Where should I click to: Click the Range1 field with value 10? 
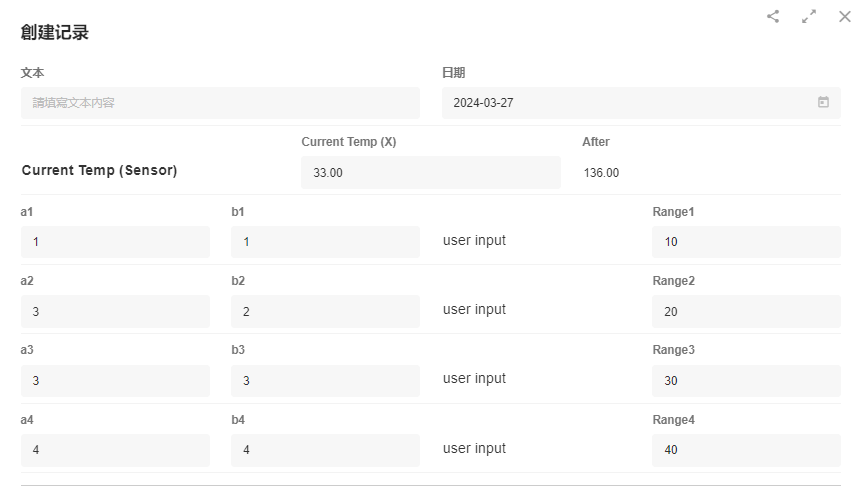click(x=746, y=242)
